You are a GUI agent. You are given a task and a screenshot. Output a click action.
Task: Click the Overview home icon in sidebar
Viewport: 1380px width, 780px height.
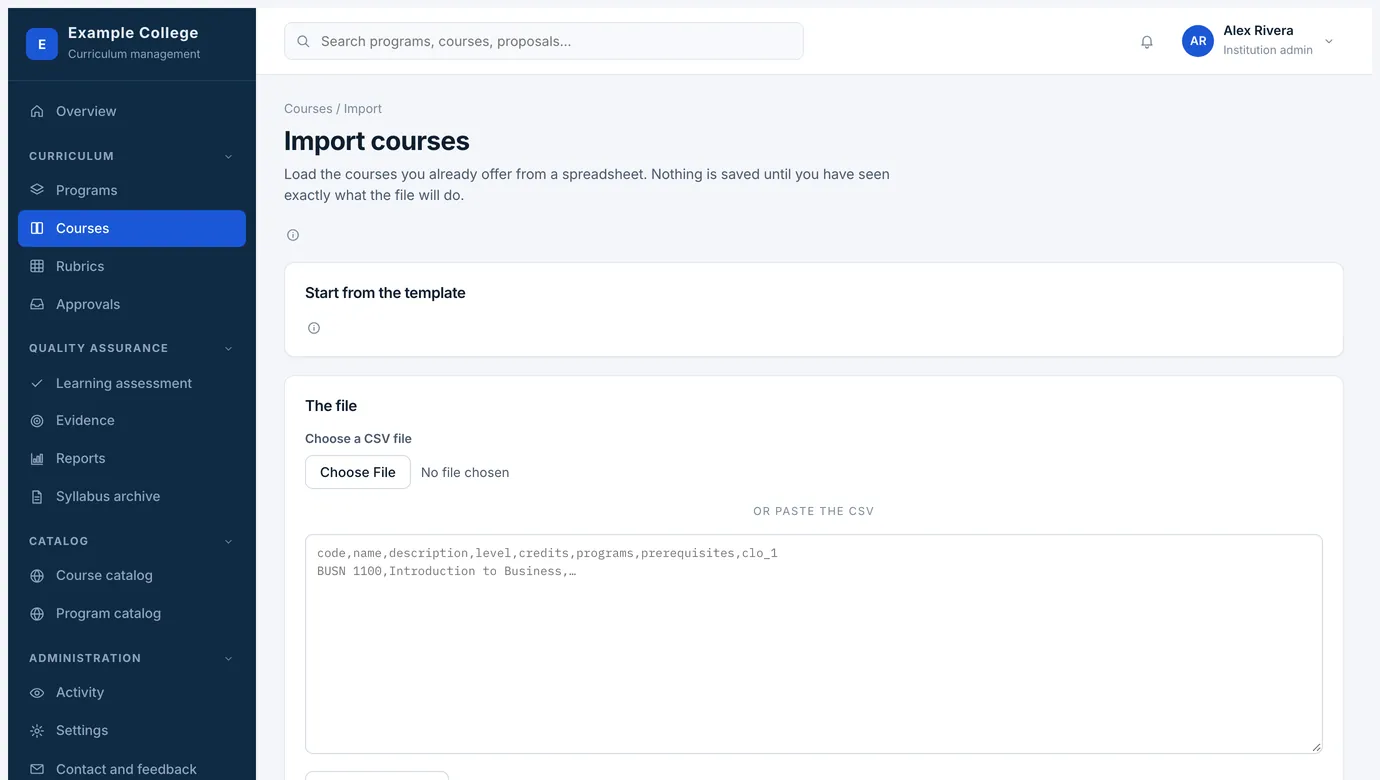[x=37, y=111]
